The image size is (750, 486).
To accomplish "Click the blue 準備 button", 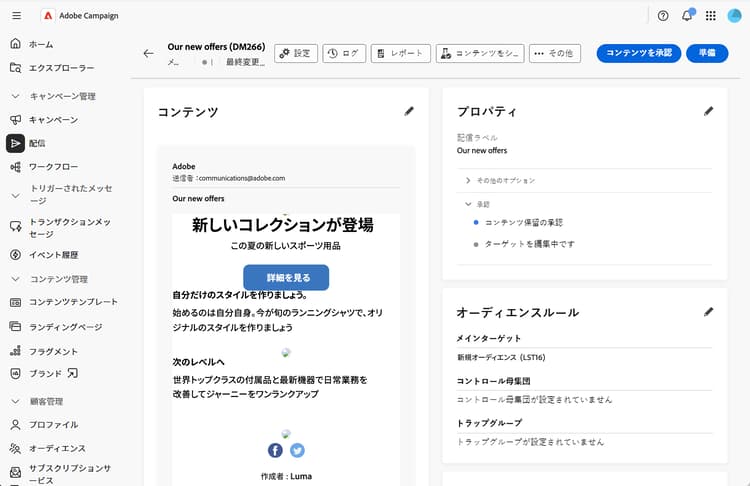I will point(707,53).
